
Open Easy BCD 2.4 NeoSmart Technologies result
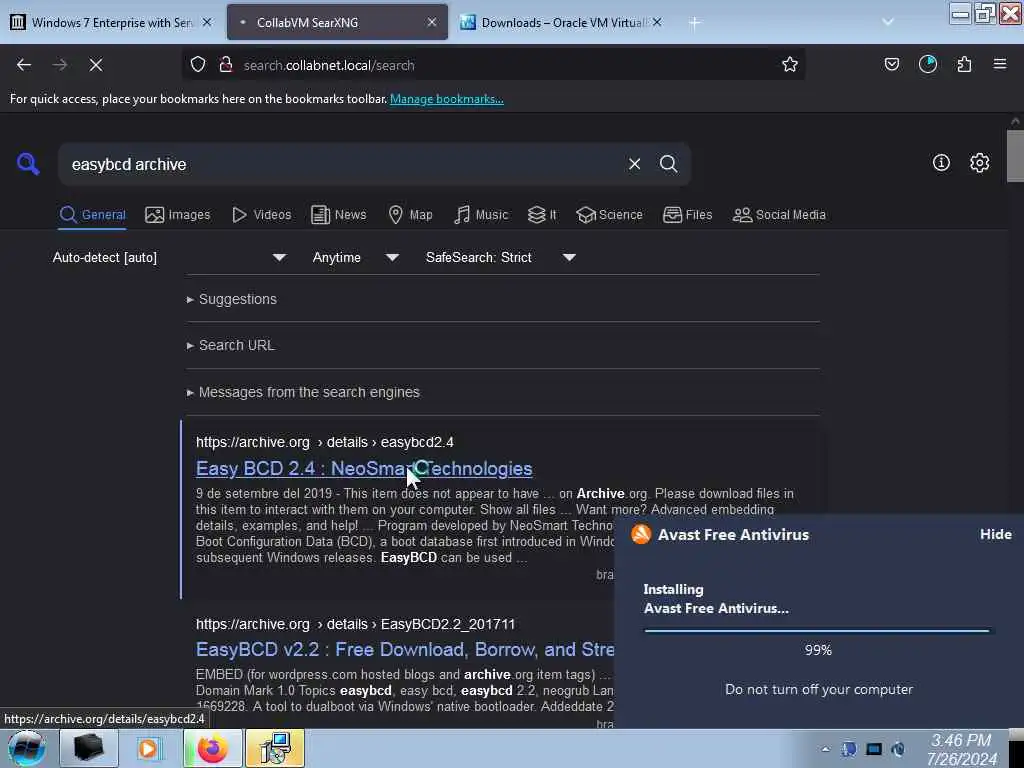[364, 469]
